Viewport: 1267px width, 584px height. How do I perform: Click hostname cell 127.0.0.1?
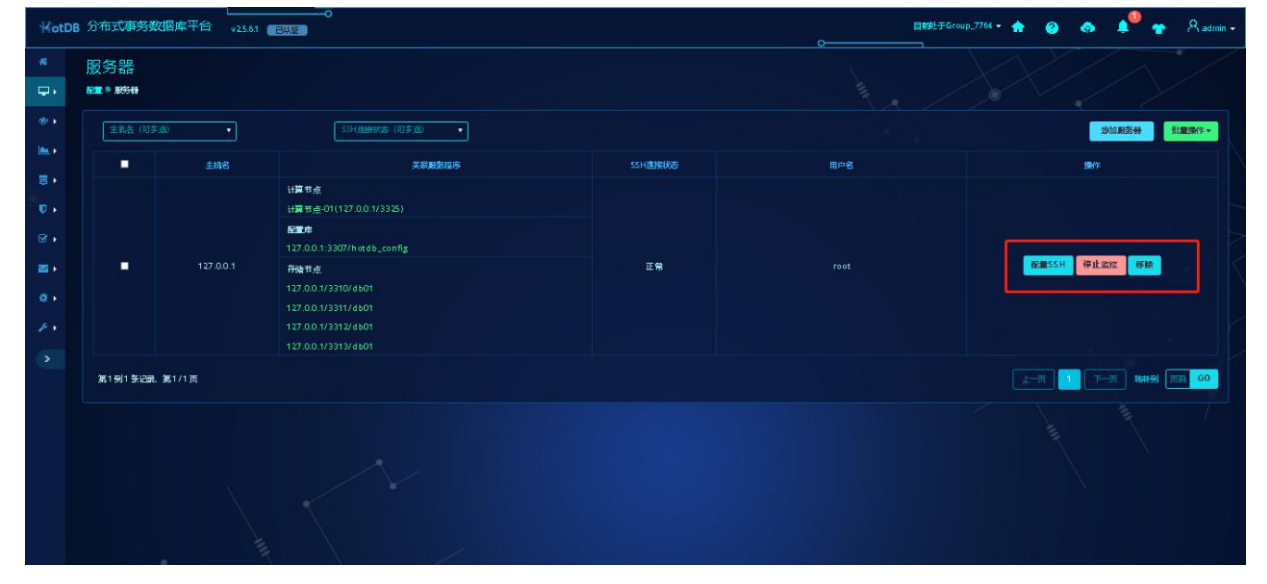point(217,266)
